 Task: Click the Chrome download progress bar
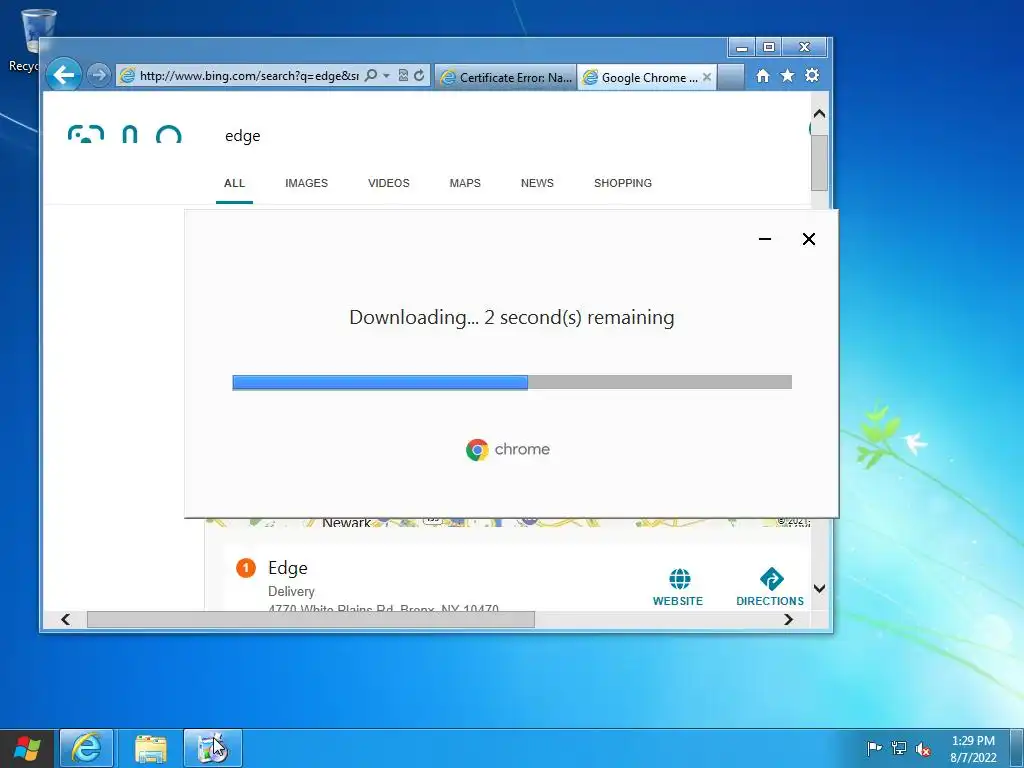(512, 382)
